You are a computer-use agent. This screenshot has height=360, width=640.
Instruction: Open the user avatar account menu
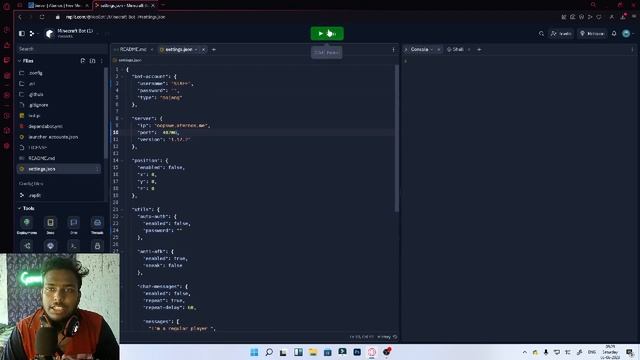(x=626, y=33)
